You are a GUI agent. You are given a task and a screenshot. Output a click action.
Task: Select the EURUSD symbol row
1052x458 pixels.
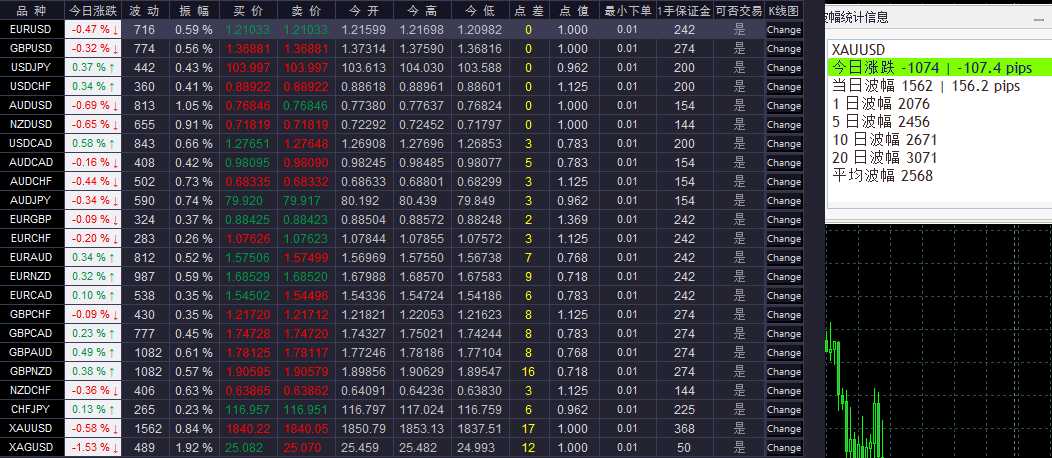pyautogui.click(x=402, y=30)
